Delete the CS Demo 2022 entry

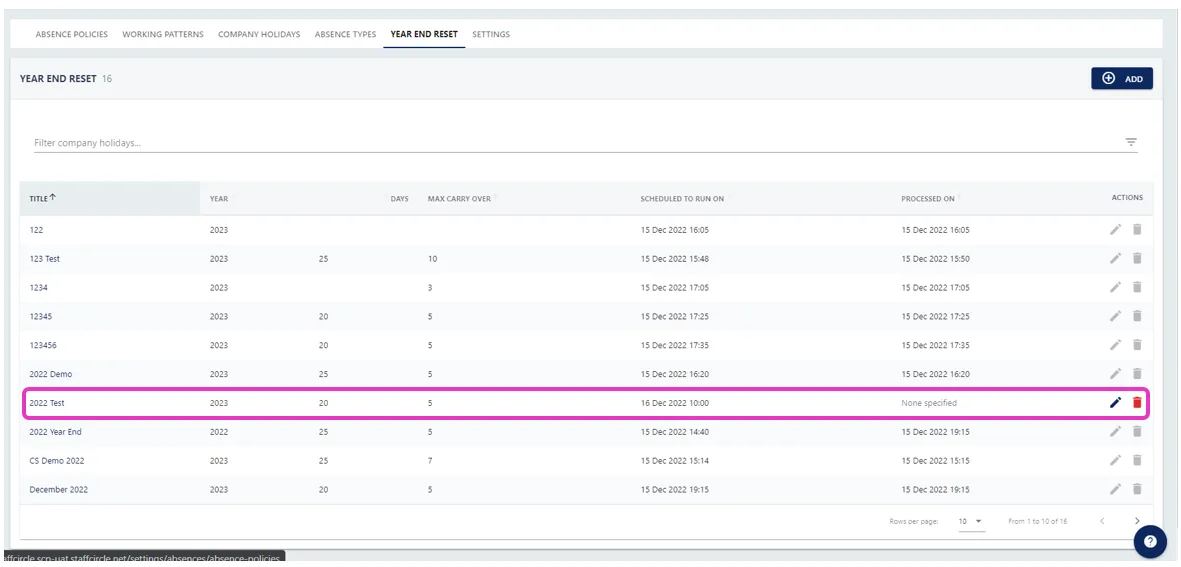(x=1137, y=460)
